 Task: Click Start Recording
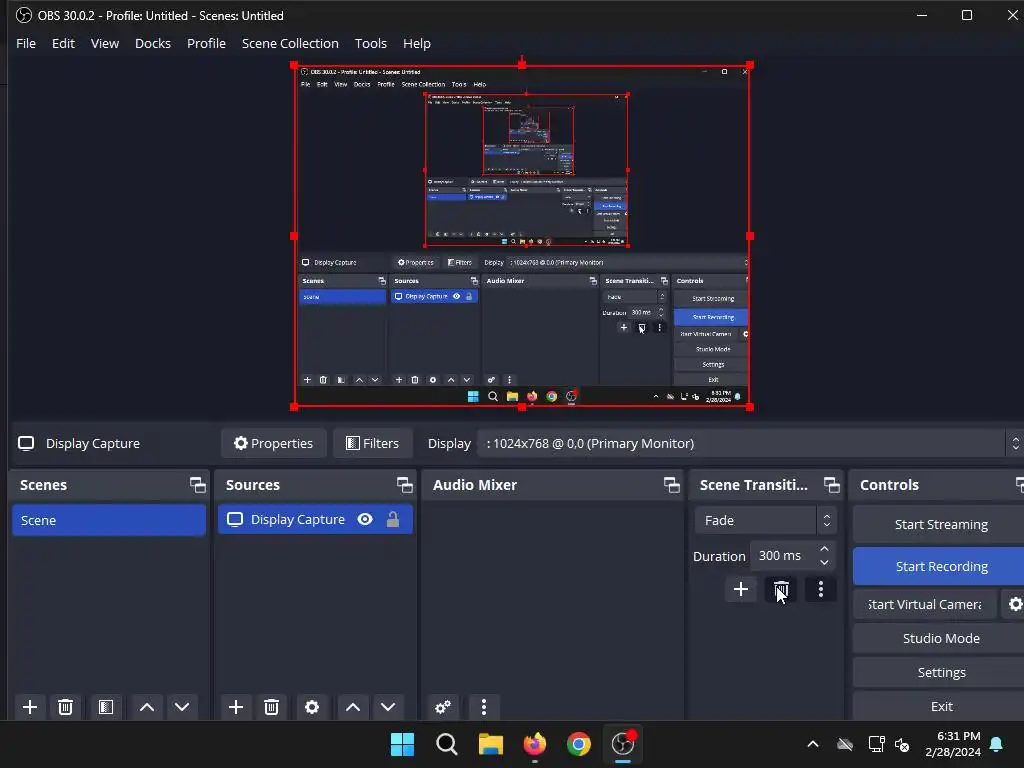coord(940,566)
